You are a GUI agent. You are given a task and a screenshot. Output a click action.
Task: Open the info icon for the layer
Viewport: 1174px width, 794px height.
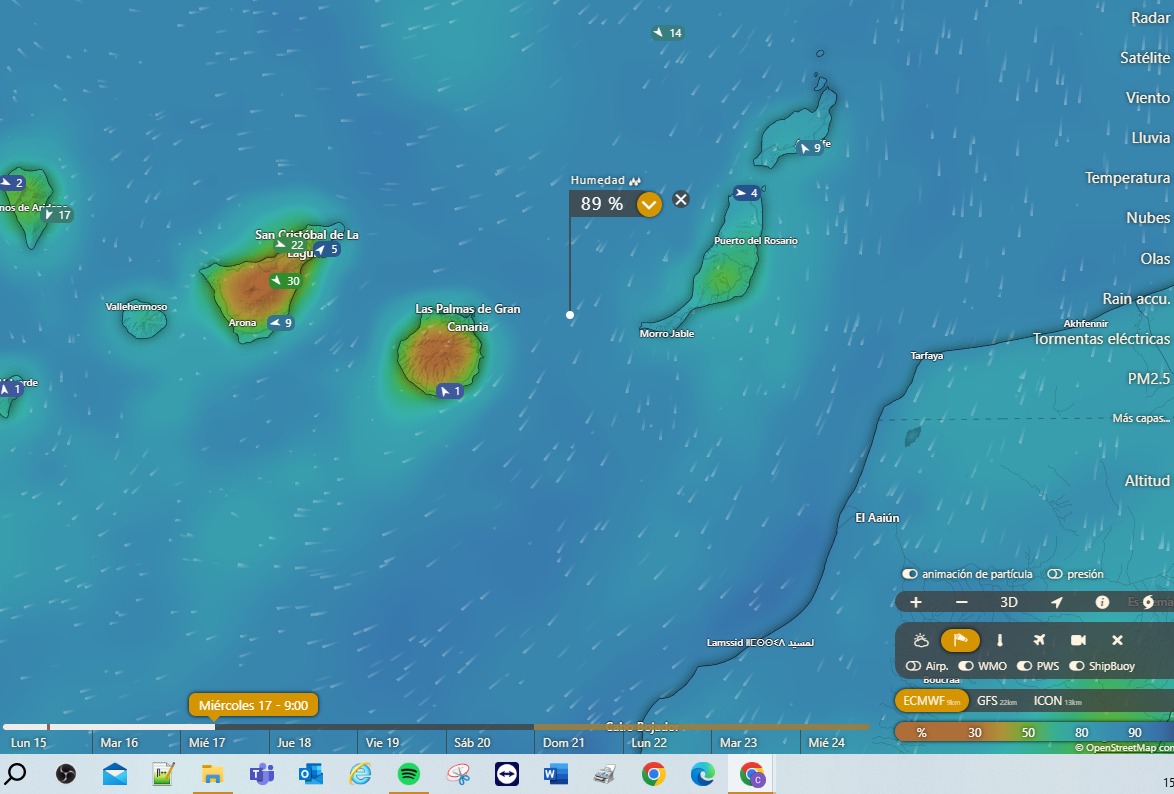click(1102, 602)
